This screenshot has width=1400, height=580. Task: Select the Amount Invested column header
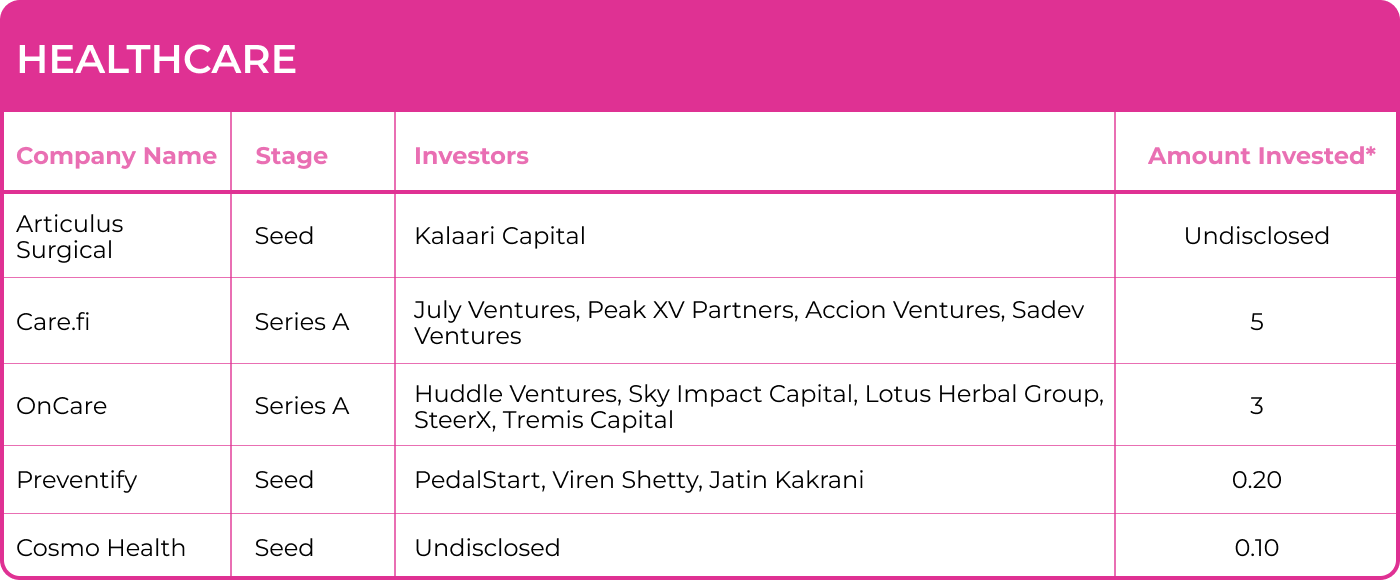click(1261, 156)
